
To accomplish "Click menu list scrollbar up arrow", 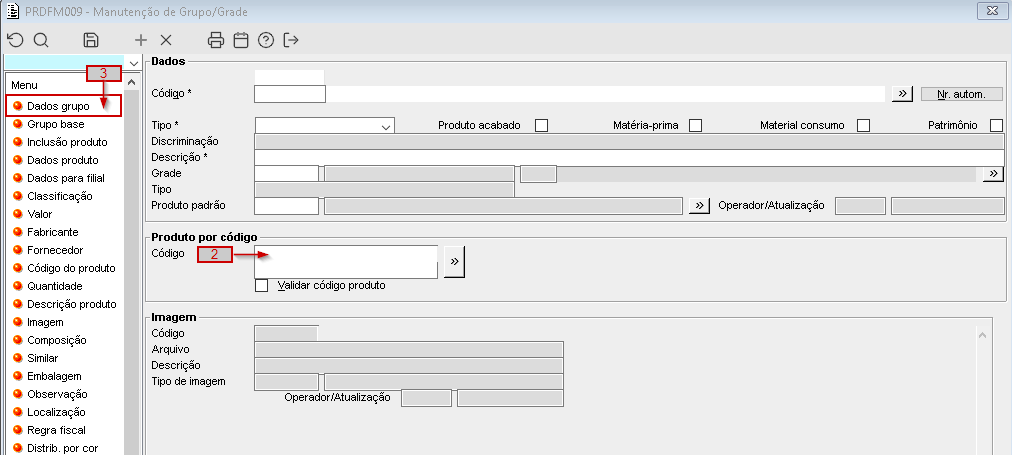I will pos(132,83).
